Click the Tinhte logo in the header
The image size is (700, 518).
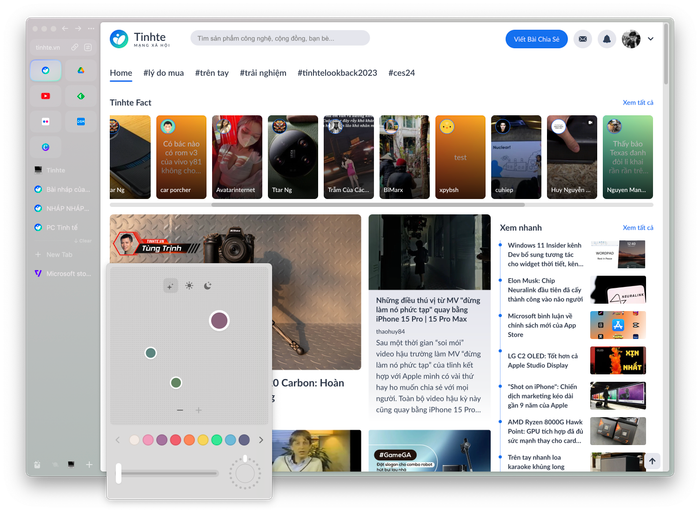point(140,39)
